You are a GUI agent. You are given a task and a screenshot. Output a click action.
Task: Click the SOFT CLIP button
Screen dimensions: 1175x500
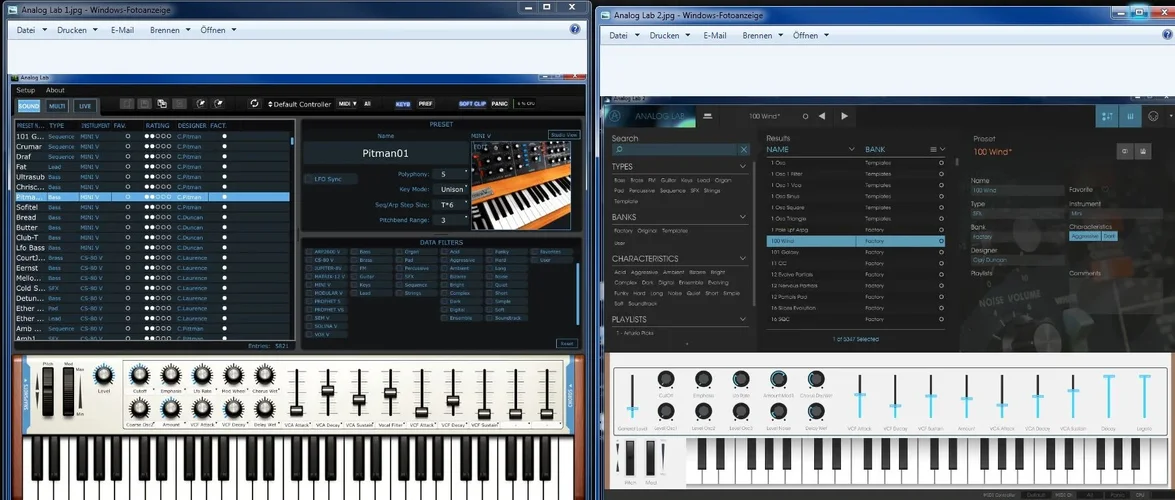point(472,103)
